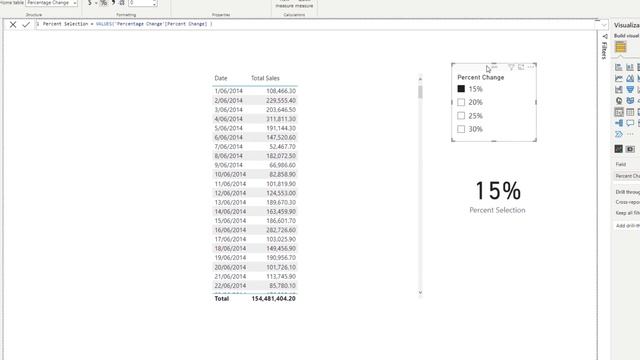
Task: Cancel the formula edit with the X icon
Action: [x=13, y=24]
